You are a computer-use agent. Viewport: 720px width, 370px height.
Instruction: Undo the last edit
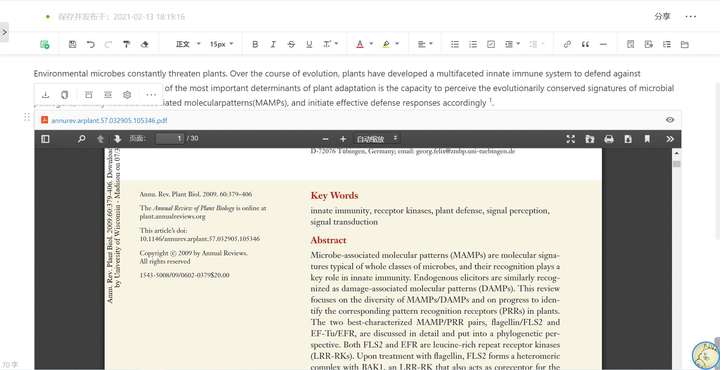90,45
